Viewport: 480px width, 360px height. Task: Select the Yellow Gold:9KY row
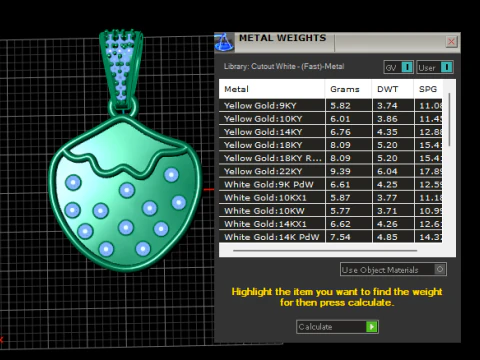coord(331,106)
